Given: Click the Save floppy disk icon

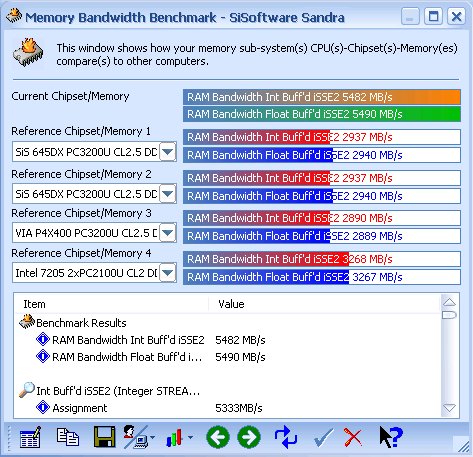Looking at the screenshot, I should tap(104, 436).
